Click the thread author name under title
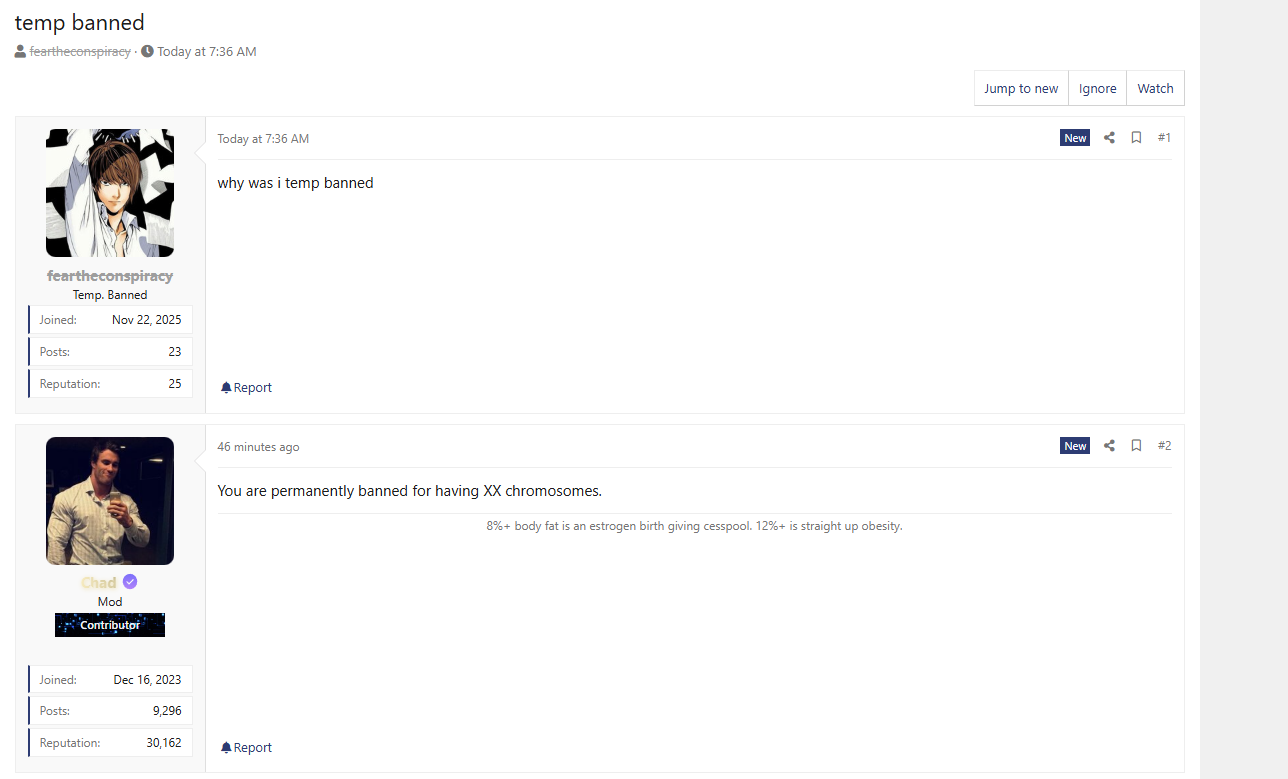This screenshot has height=779, width=1288. [80, 51]
